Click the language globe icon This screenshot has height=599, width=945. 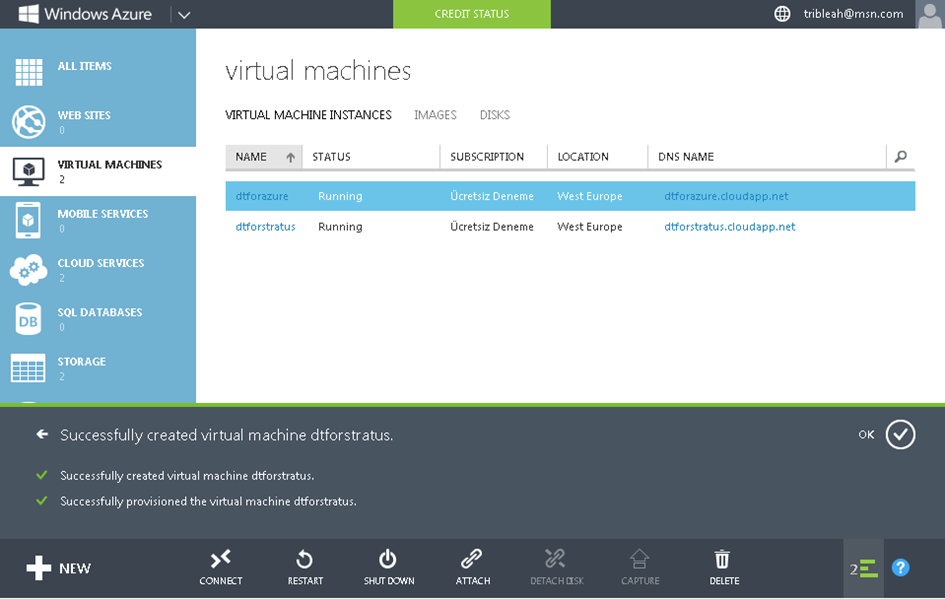click(x=782, y=14)
